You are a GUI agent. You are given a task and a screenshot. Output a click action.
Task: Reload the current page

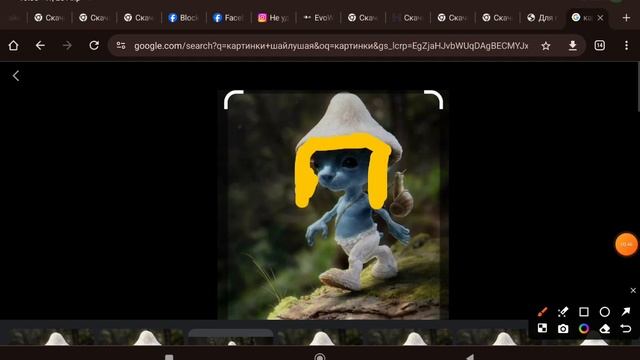pos(94,45)
